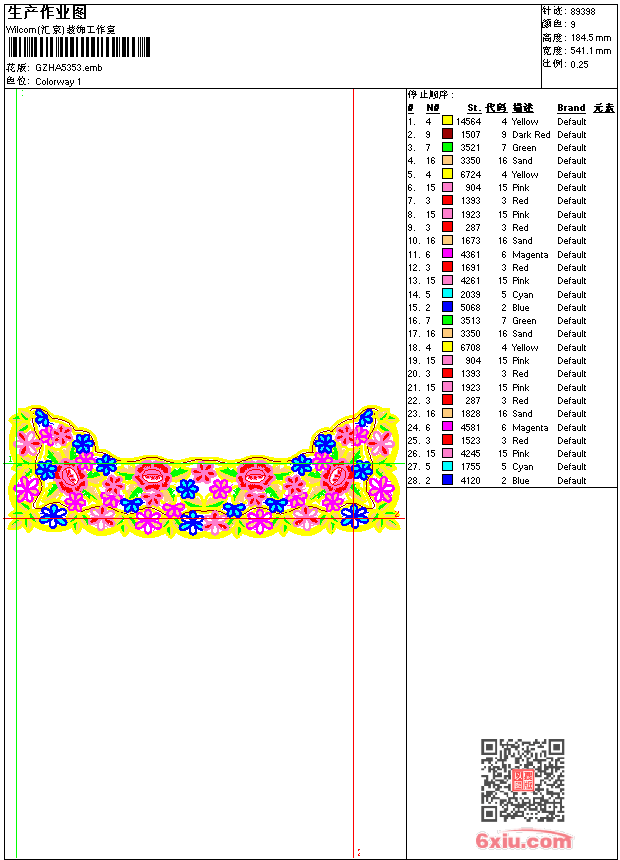Click the Brand column header
This screenshot has width=620, height=860.
pyautogui.click(x=571, y=108)
